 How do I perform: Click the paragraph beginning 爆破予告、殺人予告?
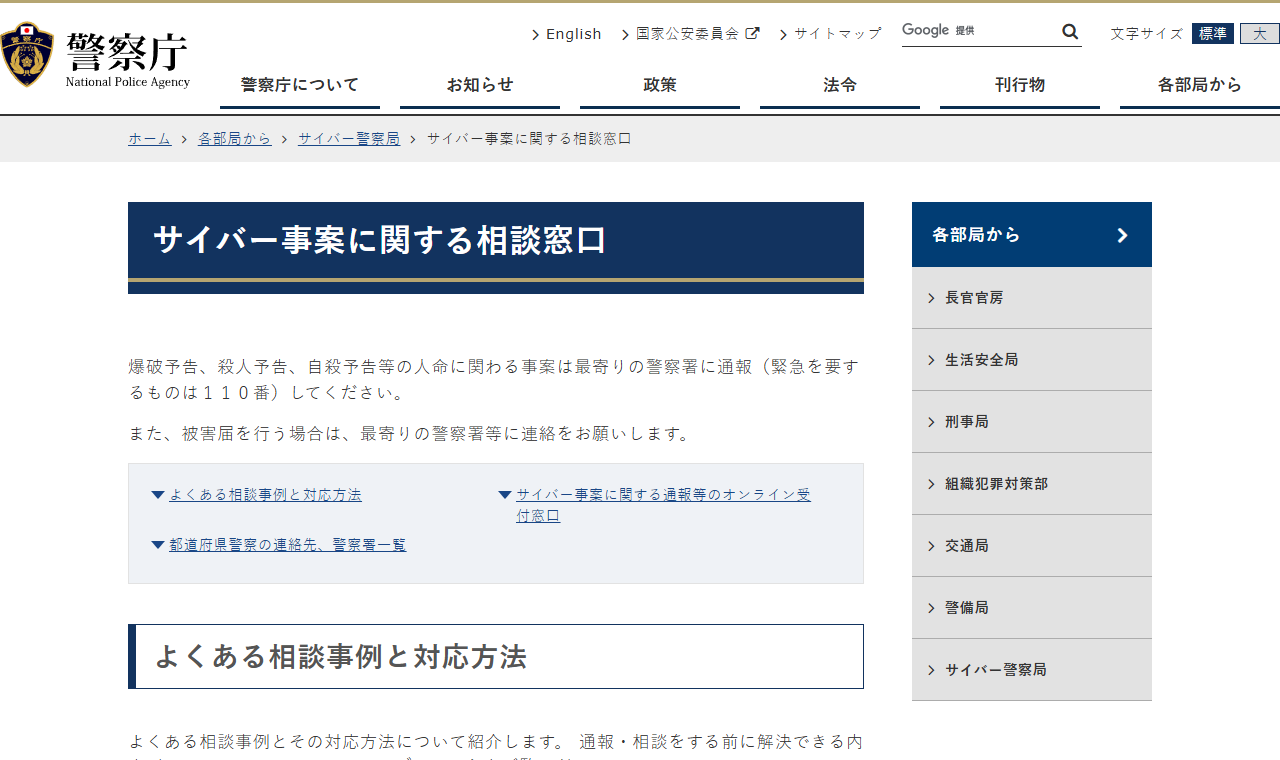click(494, 380)
